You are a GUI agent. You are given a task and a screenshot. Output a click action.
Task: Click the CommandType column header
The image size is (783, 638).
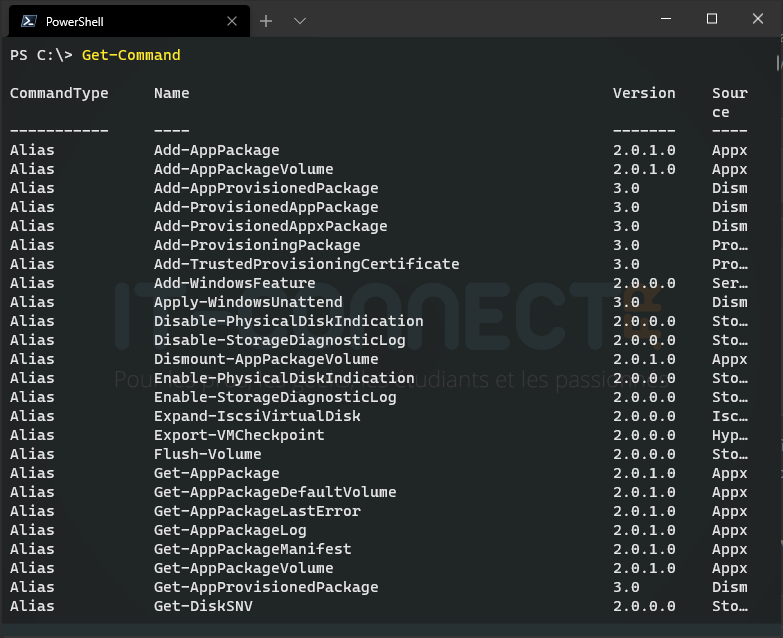tap(59, 93)
